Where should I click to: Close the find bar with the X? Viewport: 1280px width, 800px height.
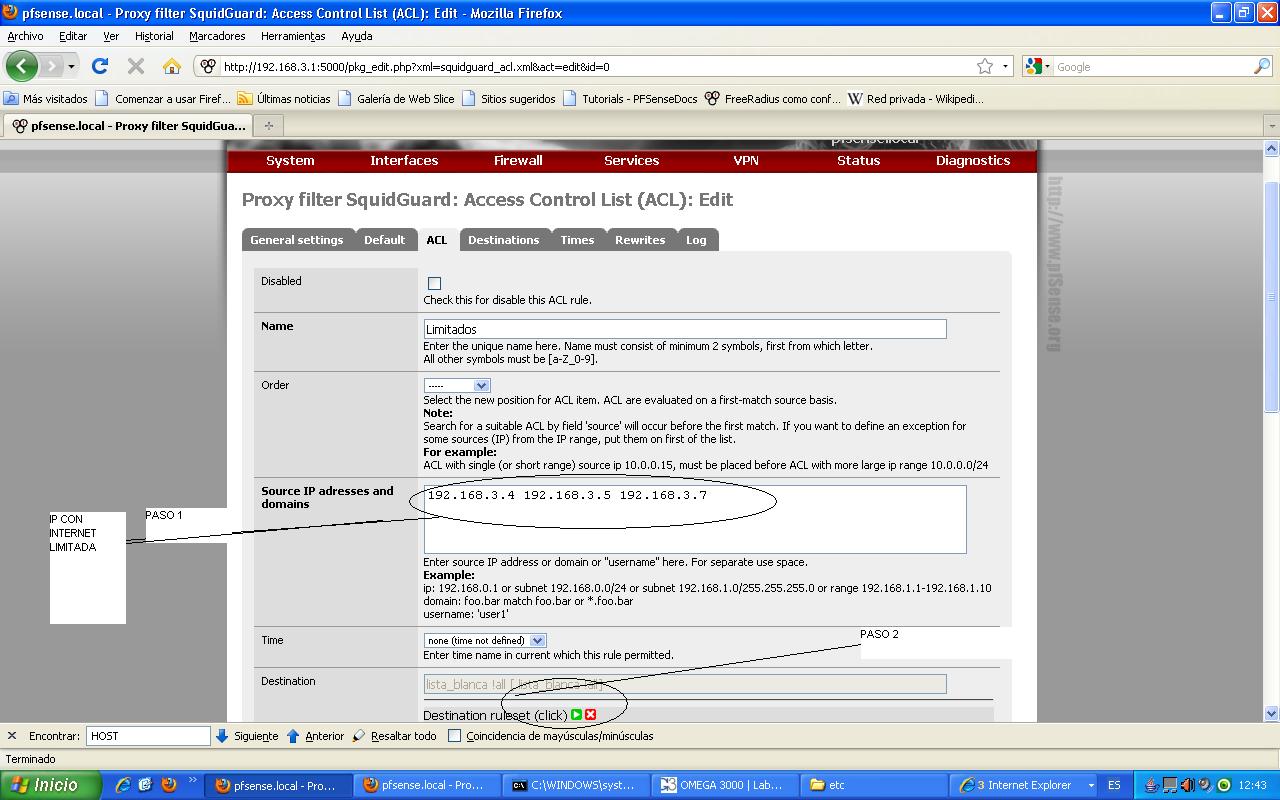click(x=12, y=736)
